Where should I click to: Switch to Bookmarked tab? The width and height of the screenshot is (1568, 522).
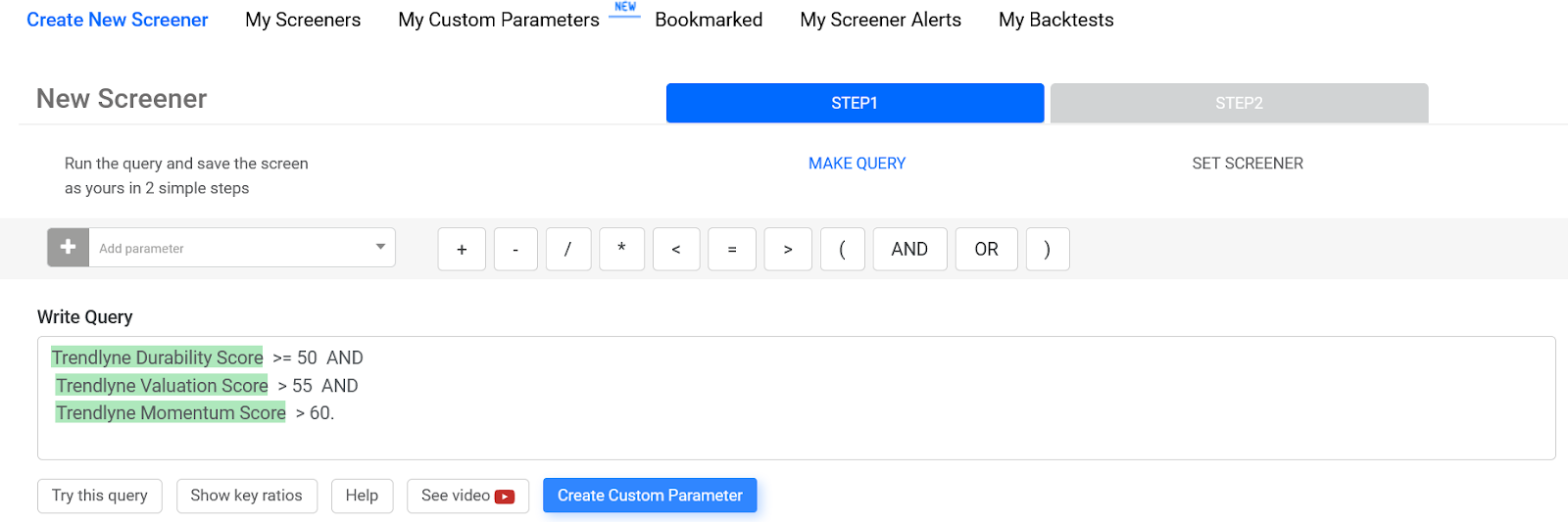pyautogui.click(x=709, y=20)
